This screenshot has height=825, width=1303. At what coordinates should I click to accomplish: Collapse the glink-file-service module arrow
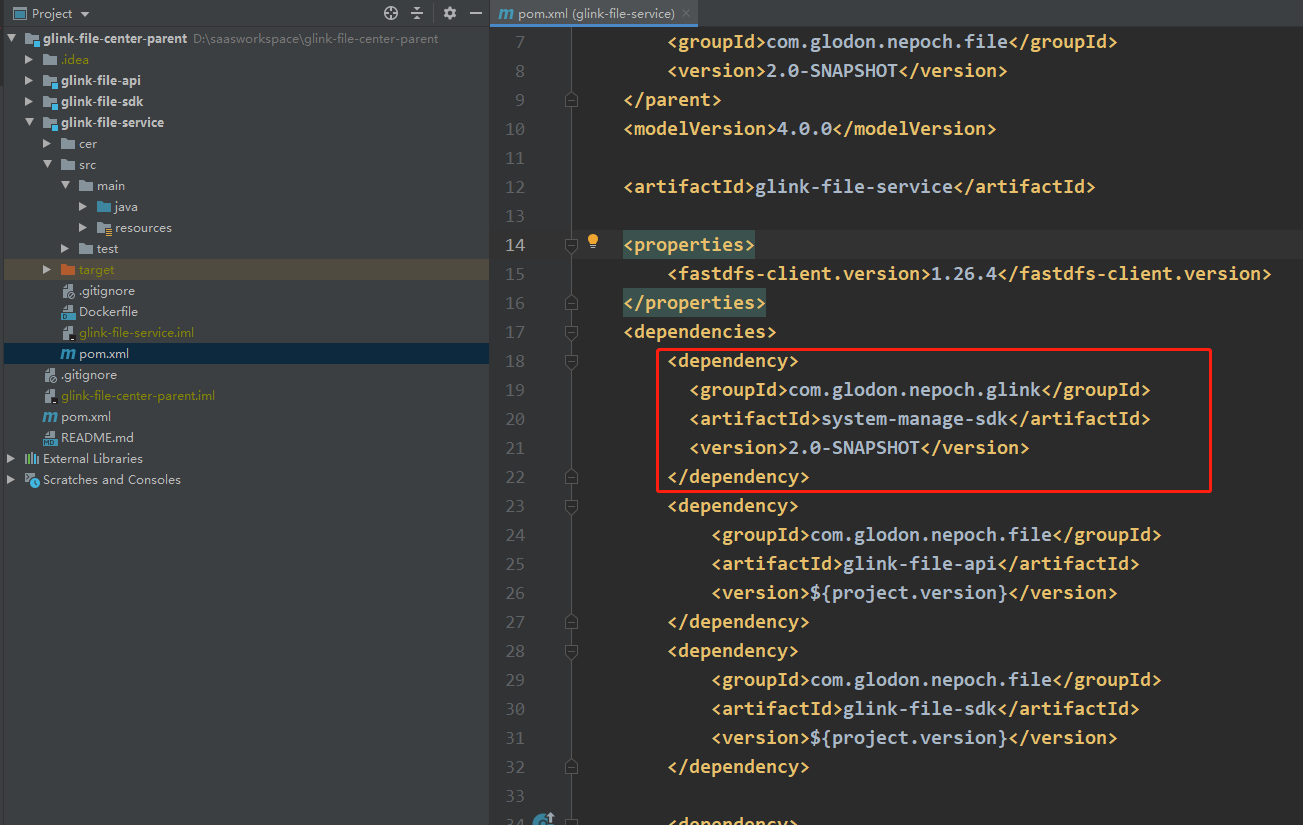30,122
